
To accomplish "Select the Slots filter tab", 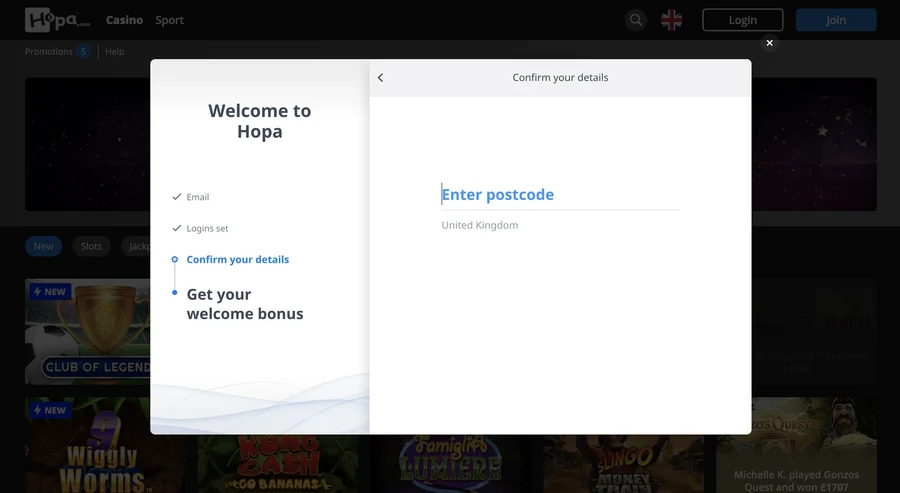I will (x=91, y=246).
